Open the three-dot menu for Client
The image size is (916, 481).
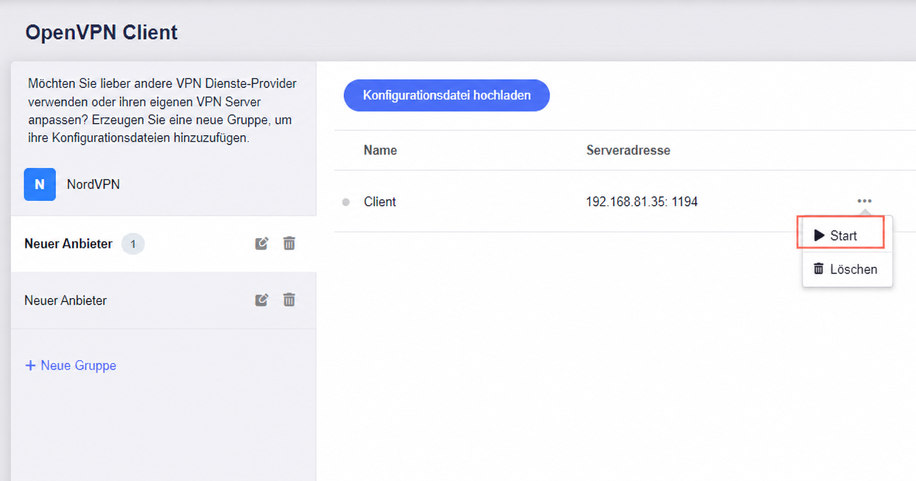click(865, 201)
